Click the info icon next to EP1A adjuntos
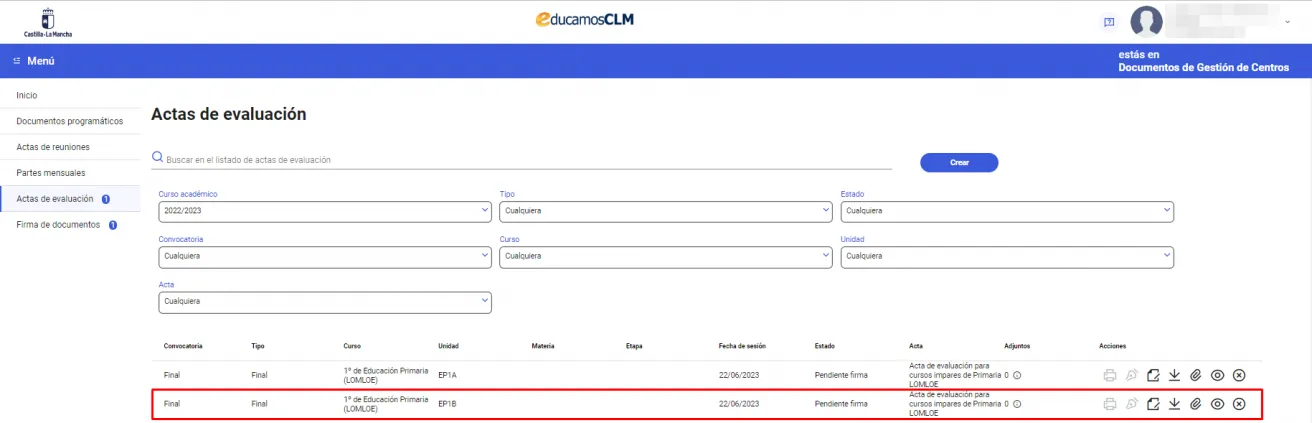1312x423 pixels. (x=1017, y=375)
